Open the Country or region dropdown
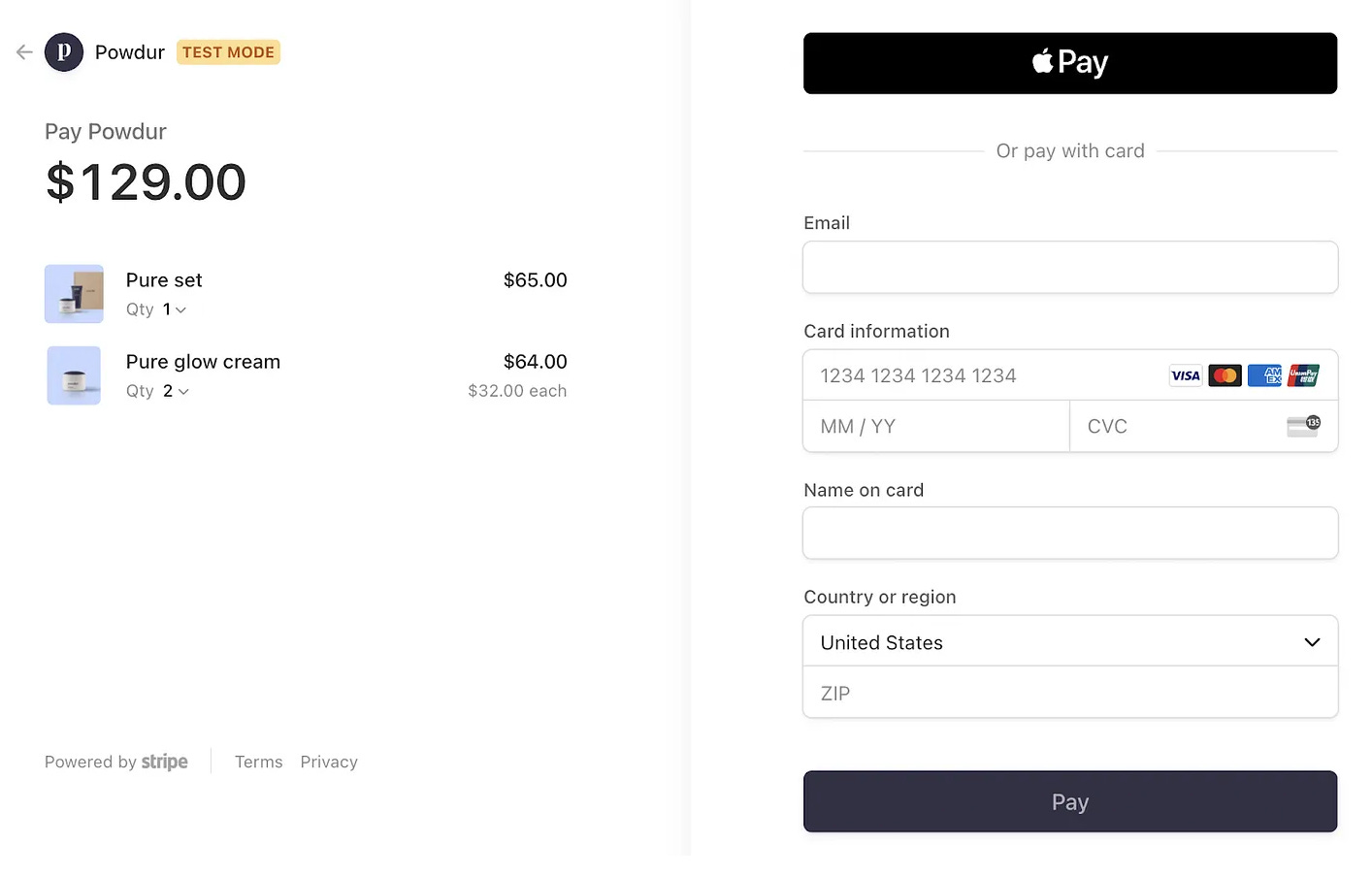The image size is (1372, 877). pos(1070,641)
